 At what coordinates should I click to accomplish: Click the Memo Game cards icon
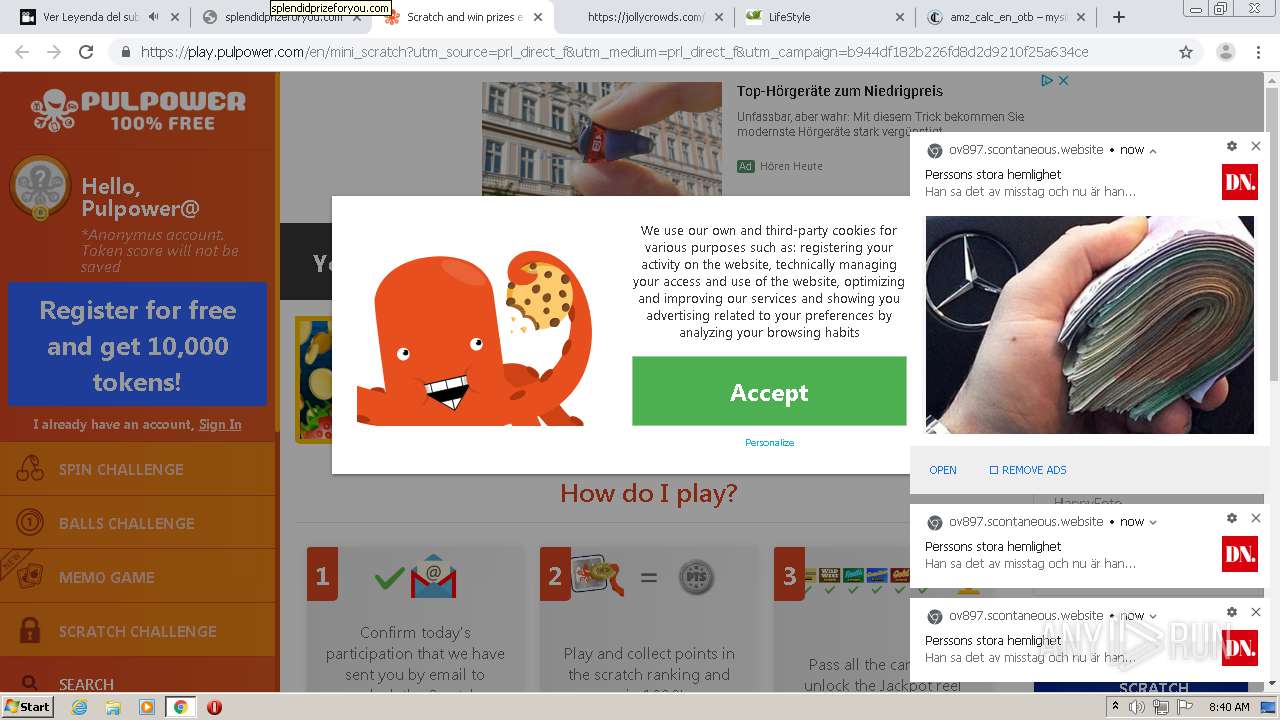30,577
